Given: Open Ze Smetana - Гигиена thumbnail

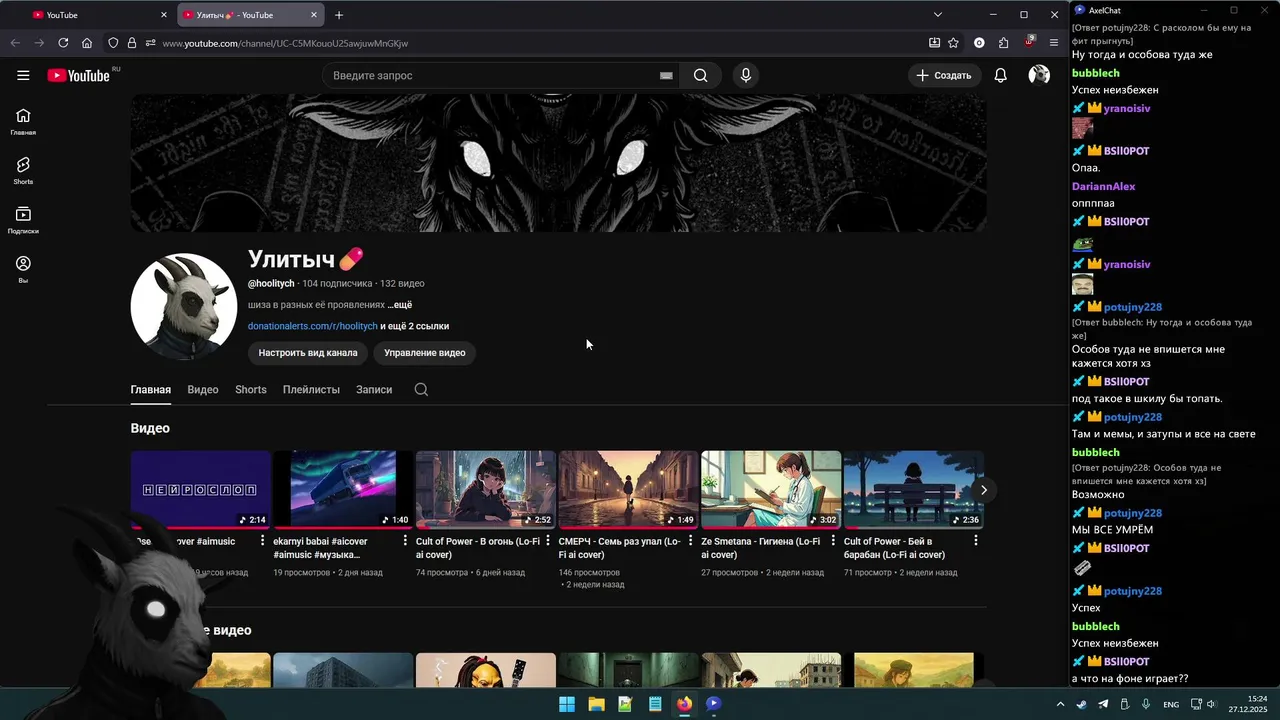Looking at the screenshot, I should coord(770,489).
